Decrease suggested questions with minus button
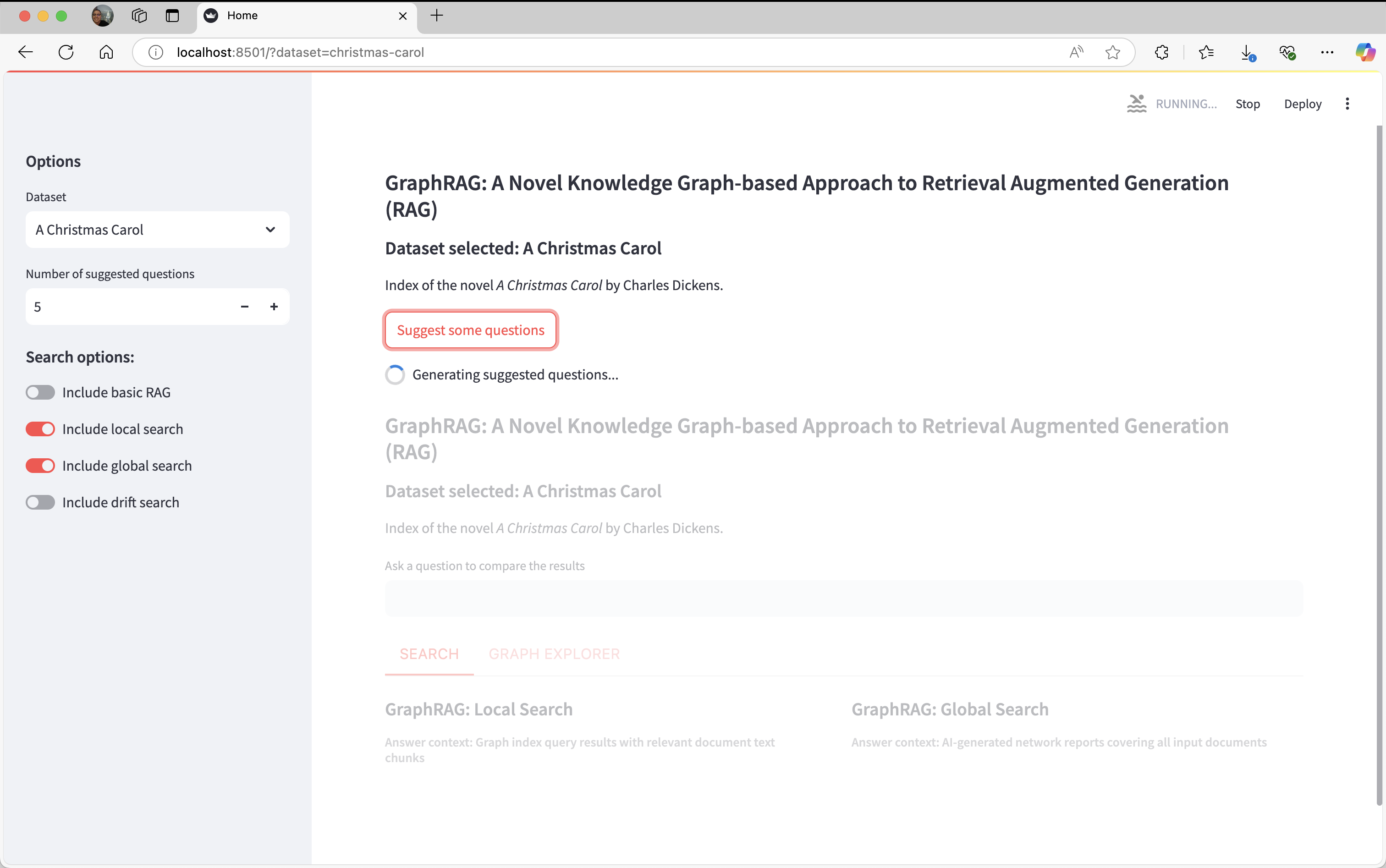 (245, 307)
